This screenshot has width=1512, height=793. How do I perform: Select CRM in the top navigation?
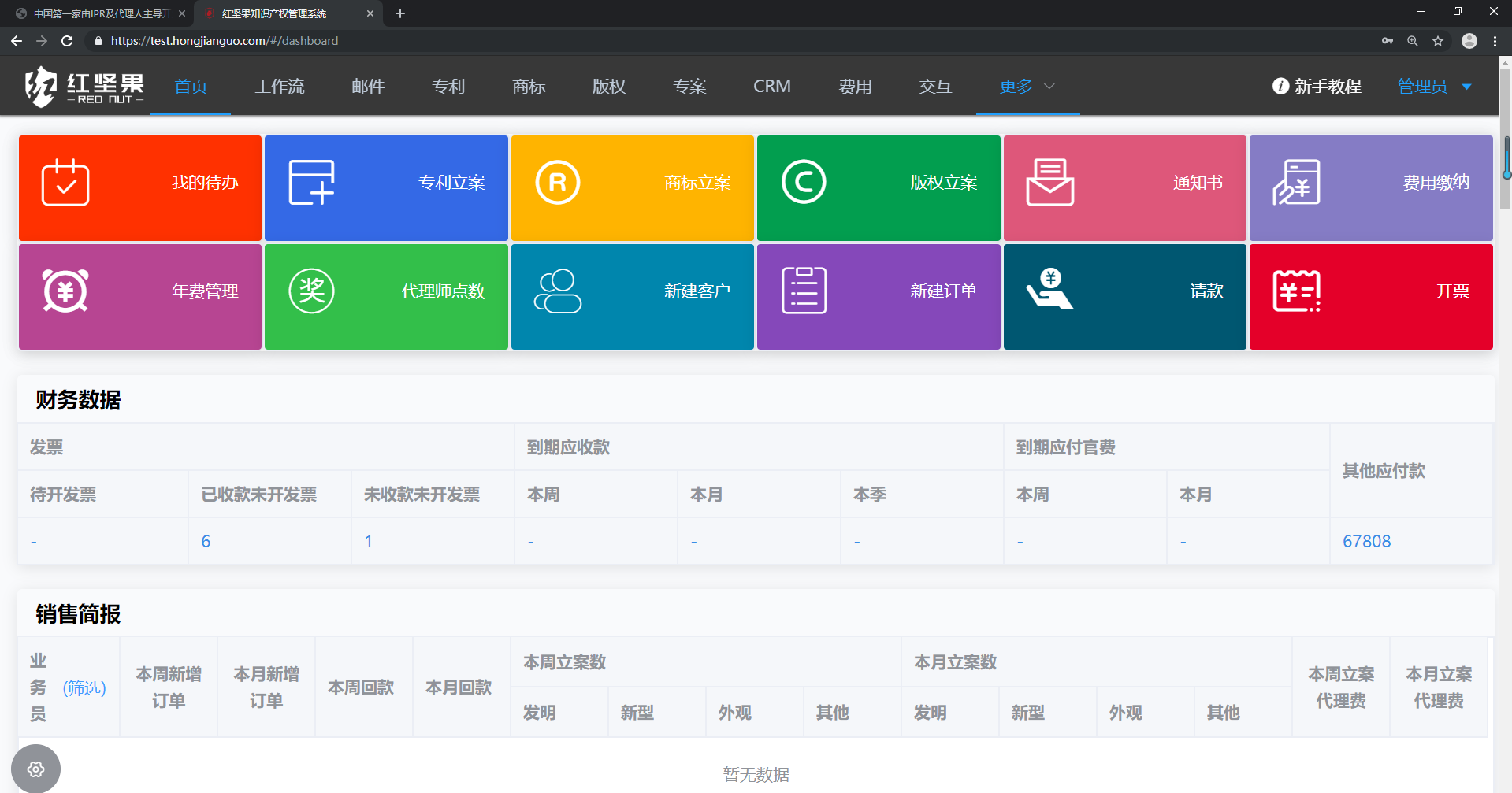771,87
